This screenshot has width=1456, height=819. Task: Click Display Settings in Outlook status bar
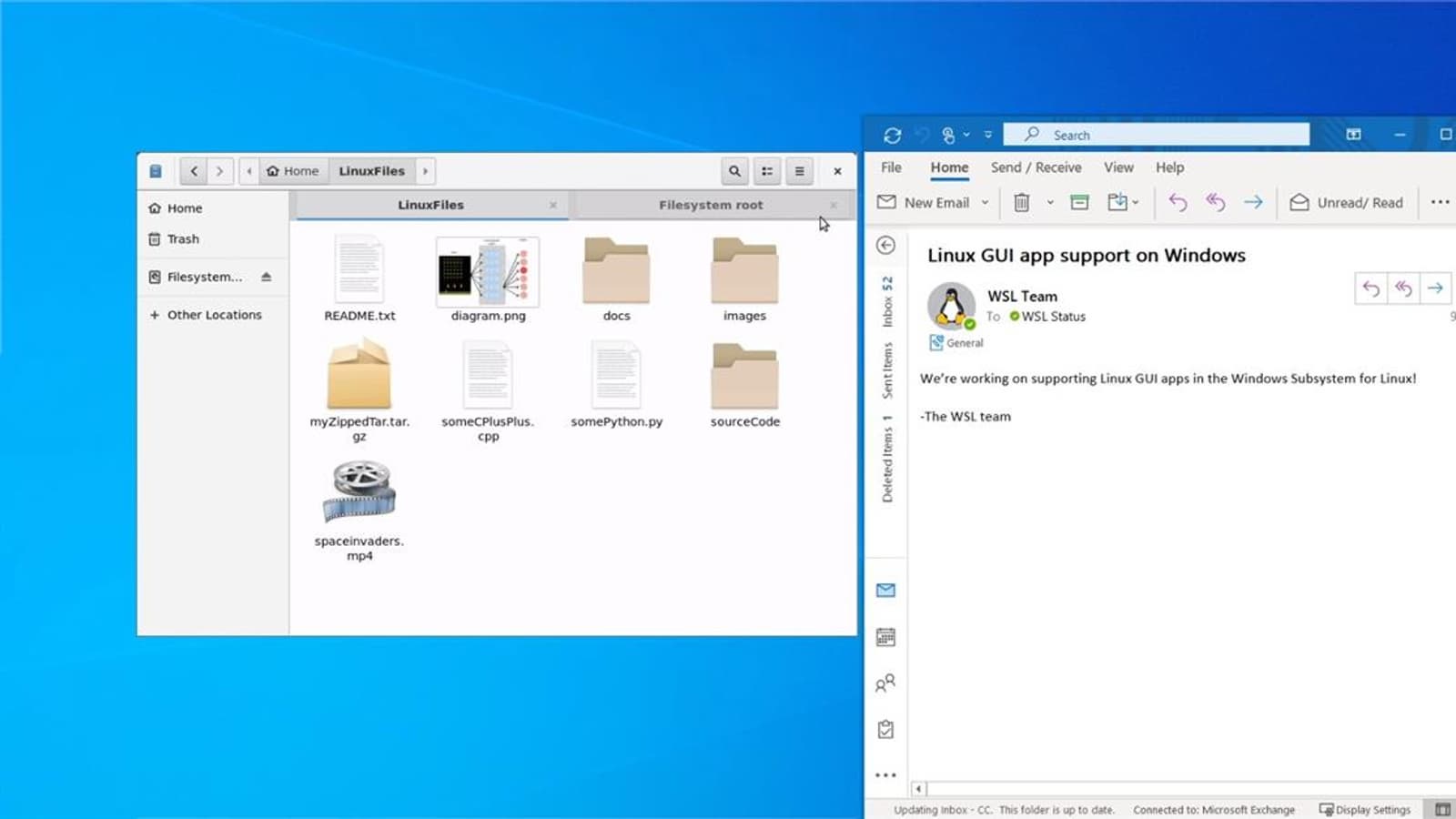coord(1365,810)
